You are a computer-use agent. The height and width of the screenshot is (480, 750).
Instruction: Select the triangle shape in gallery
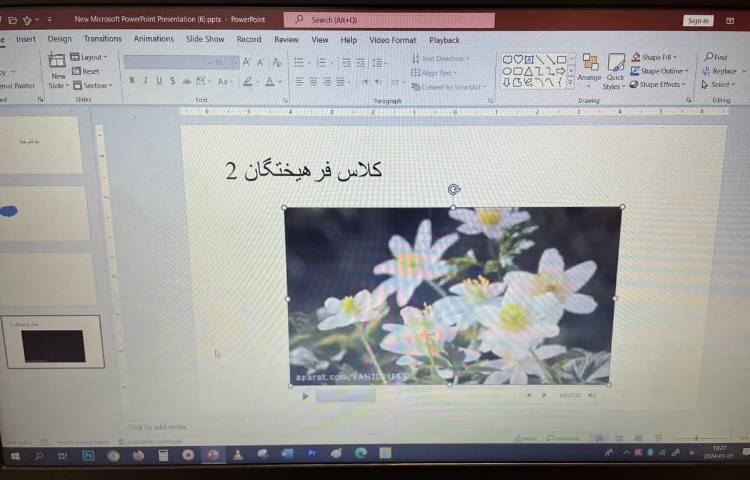pos(529,71)
